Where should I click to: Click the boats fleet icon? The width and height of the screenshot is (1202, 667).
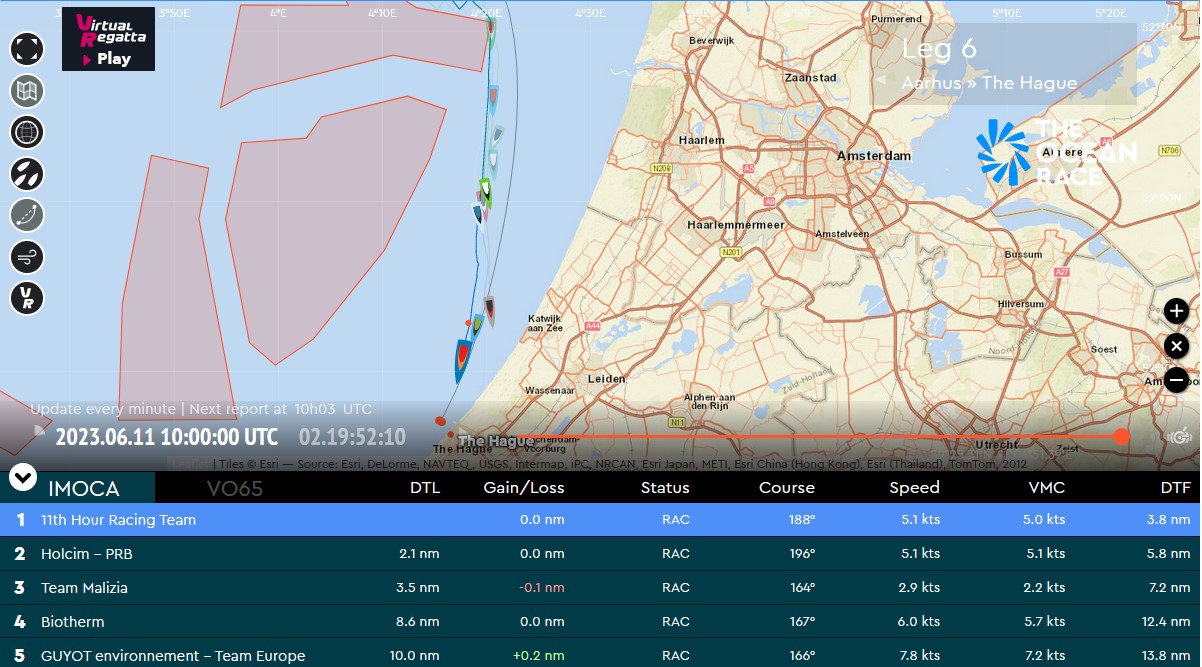pyautogui.click(x=27, y=174)
